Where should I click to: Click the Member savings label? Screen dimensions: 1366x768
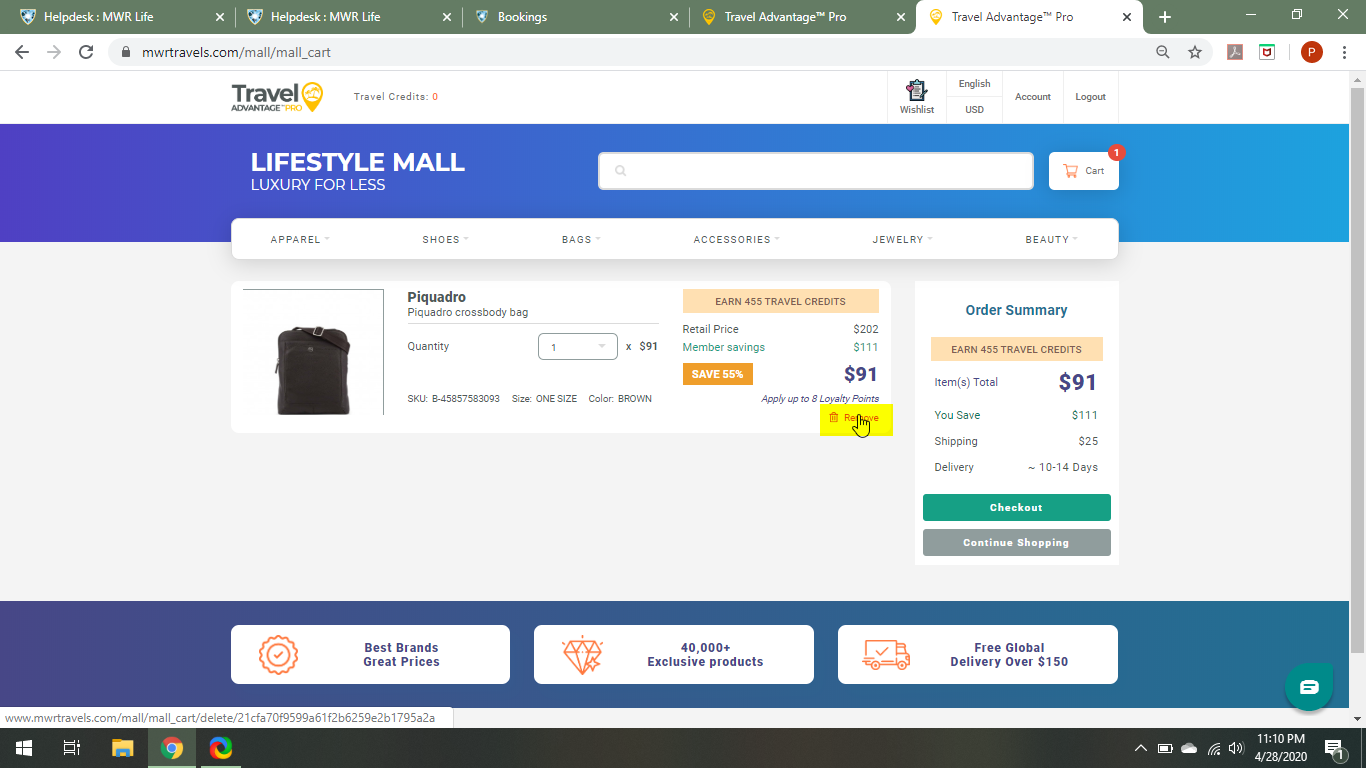click(x=724, y=348)
